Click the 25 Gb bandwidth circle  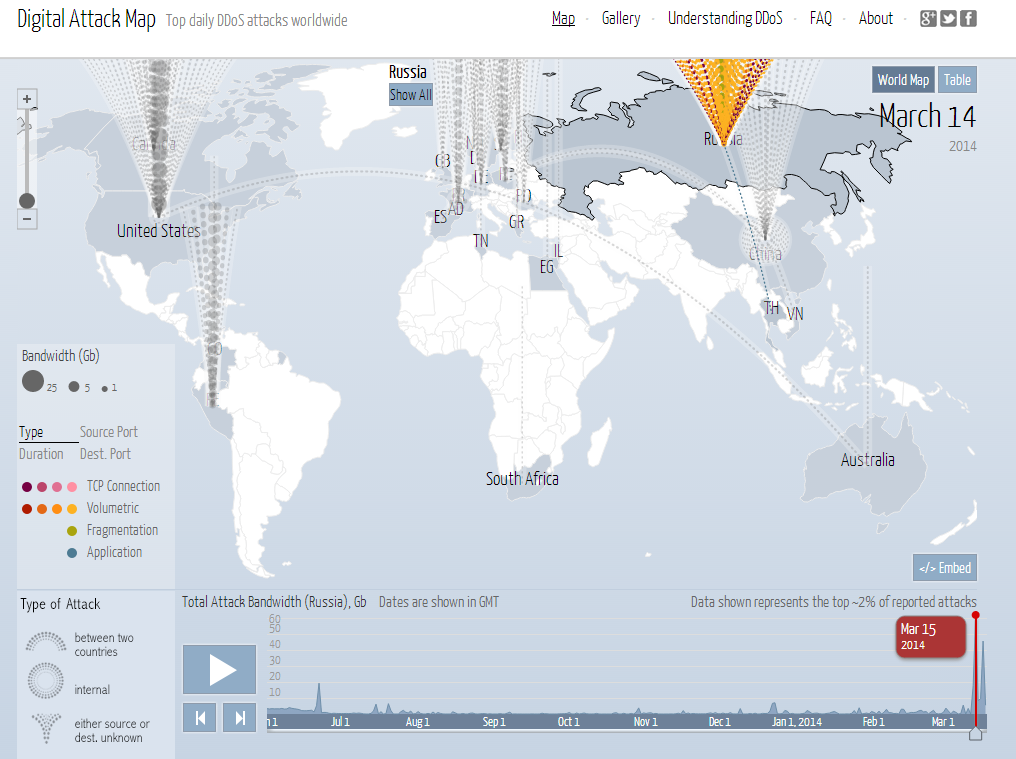33,381
